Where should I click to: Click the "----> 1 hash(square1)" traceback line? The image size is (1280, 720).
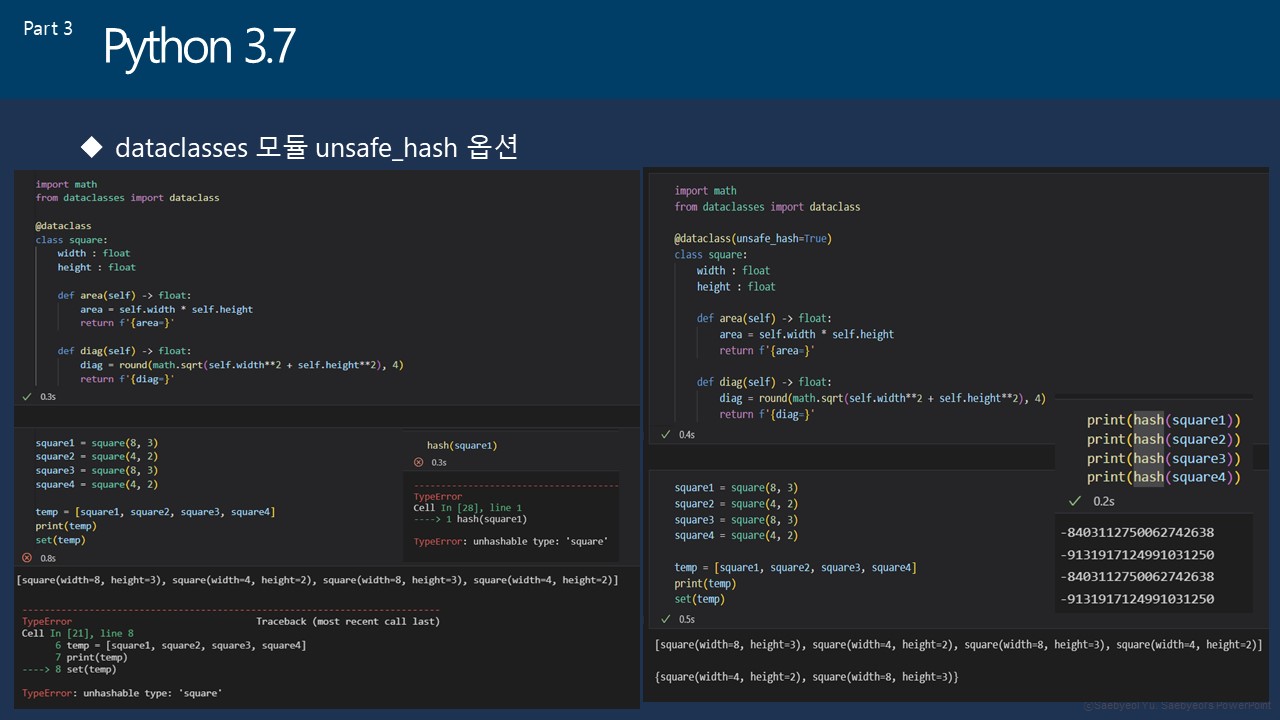pos(470,519)
